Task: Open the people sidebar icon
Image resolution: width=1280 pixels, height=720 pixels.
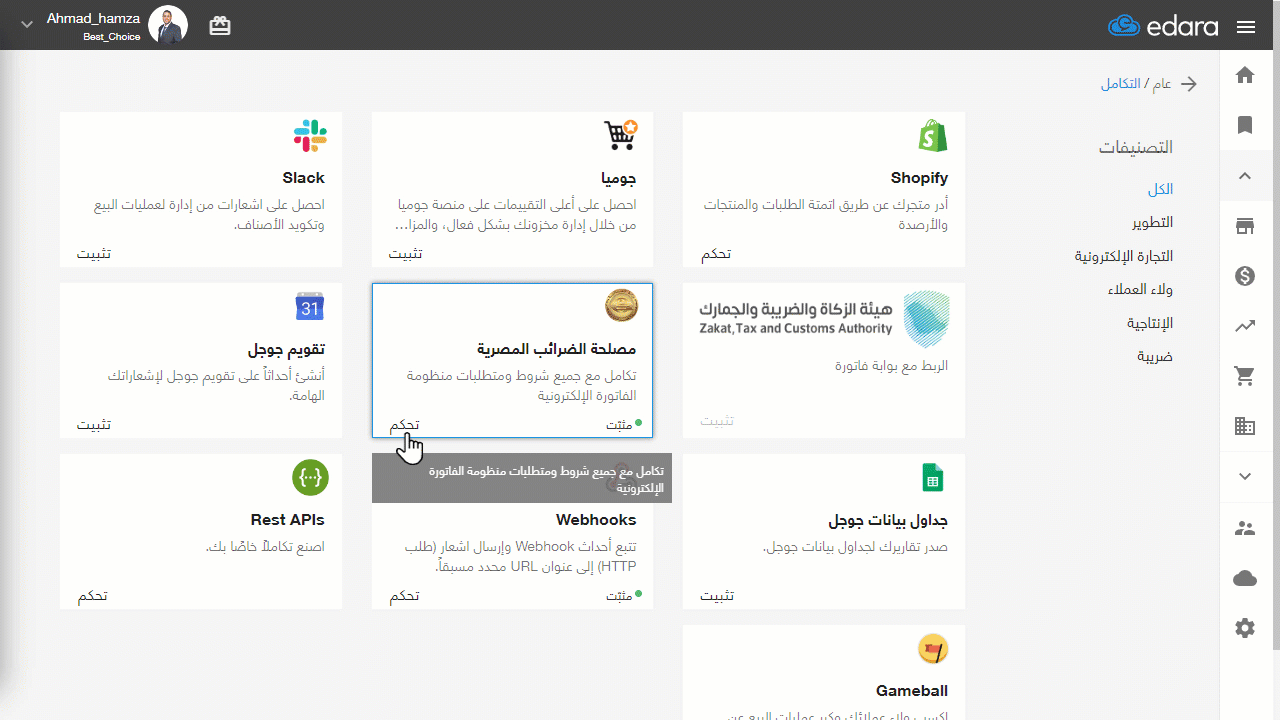Action: tap(1245, 528)
